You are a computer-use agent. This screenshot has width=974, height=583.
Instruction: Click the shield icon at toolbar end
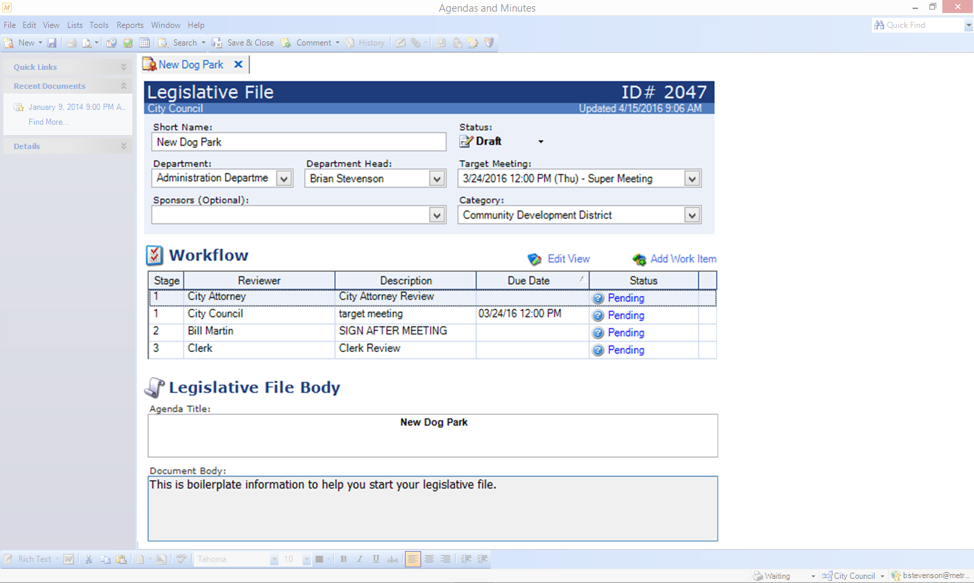point(489,43)
